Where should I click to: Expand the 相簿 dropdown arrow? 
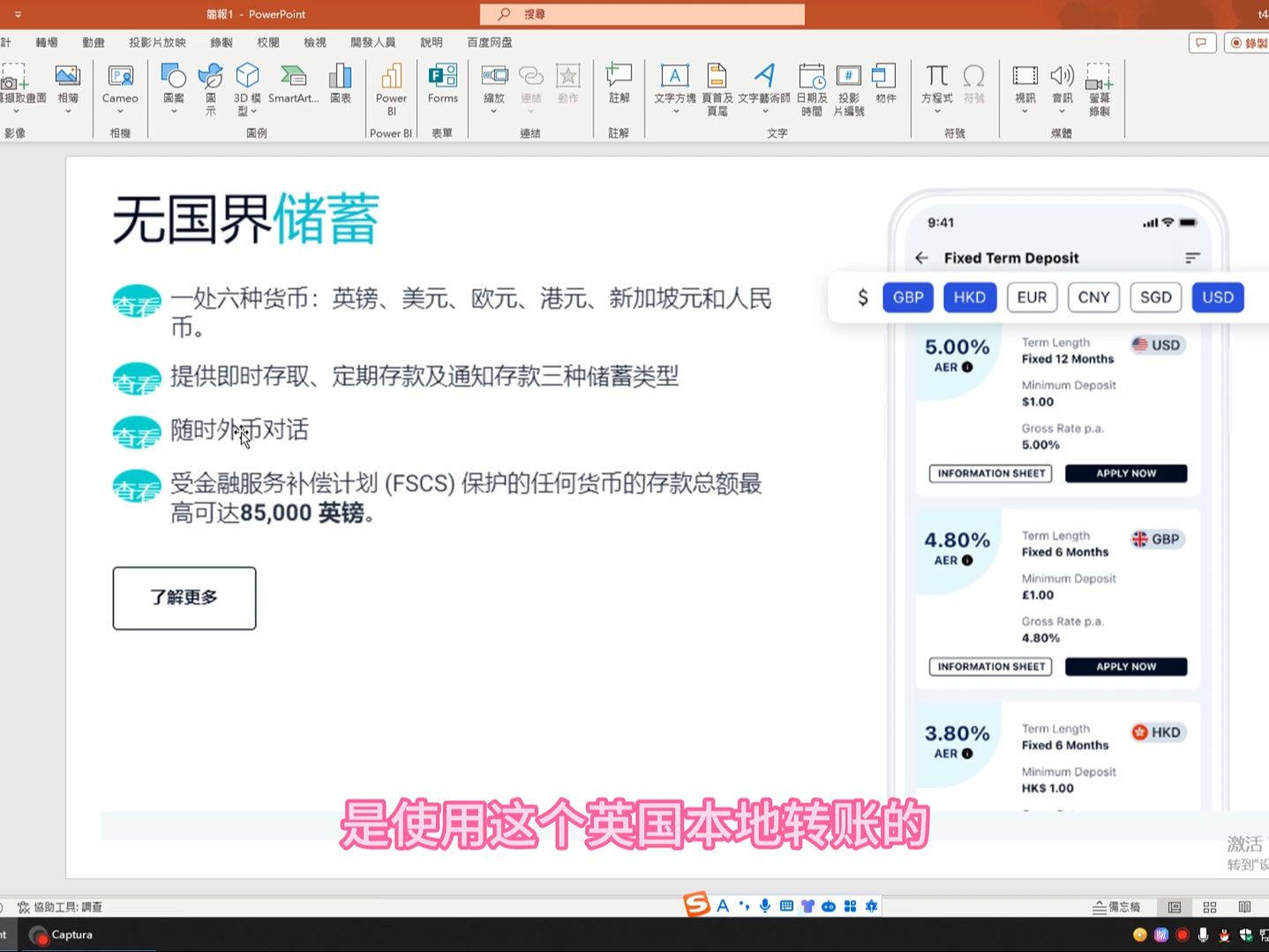(x=67, y=111)
